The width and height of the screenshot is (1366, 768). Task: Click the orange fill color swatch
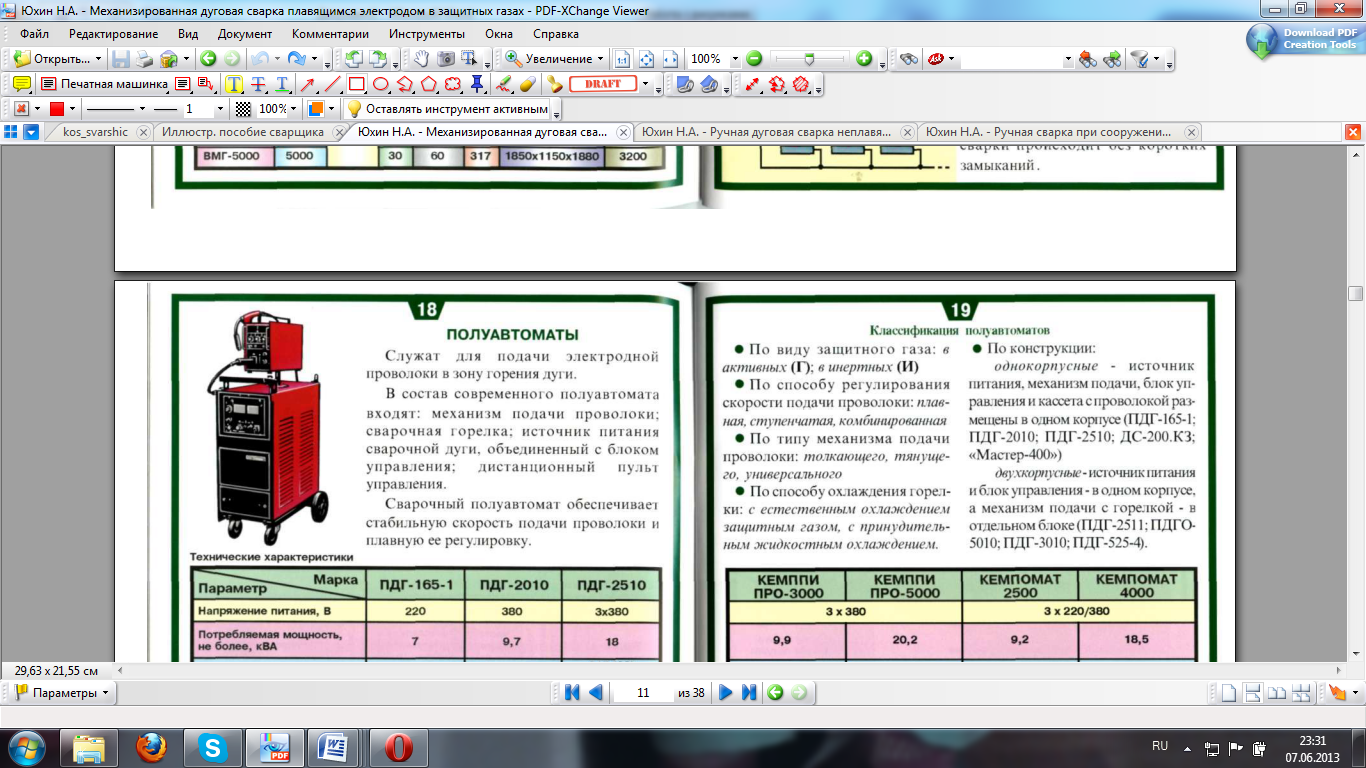tap(316, 109)
